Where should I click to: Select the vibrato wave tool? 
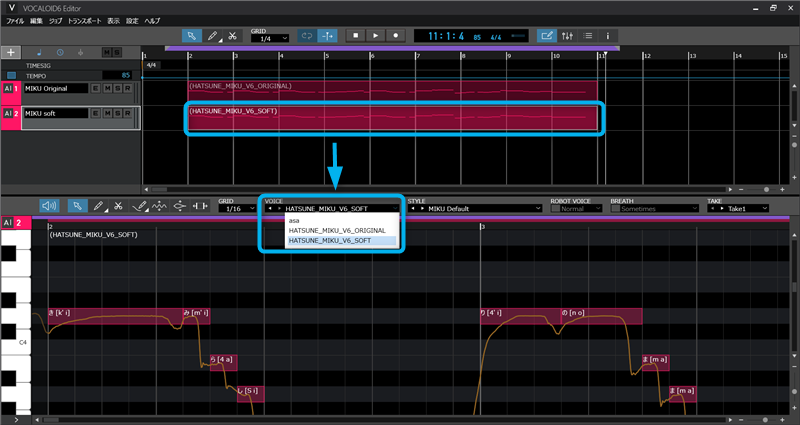pos(159,206)
